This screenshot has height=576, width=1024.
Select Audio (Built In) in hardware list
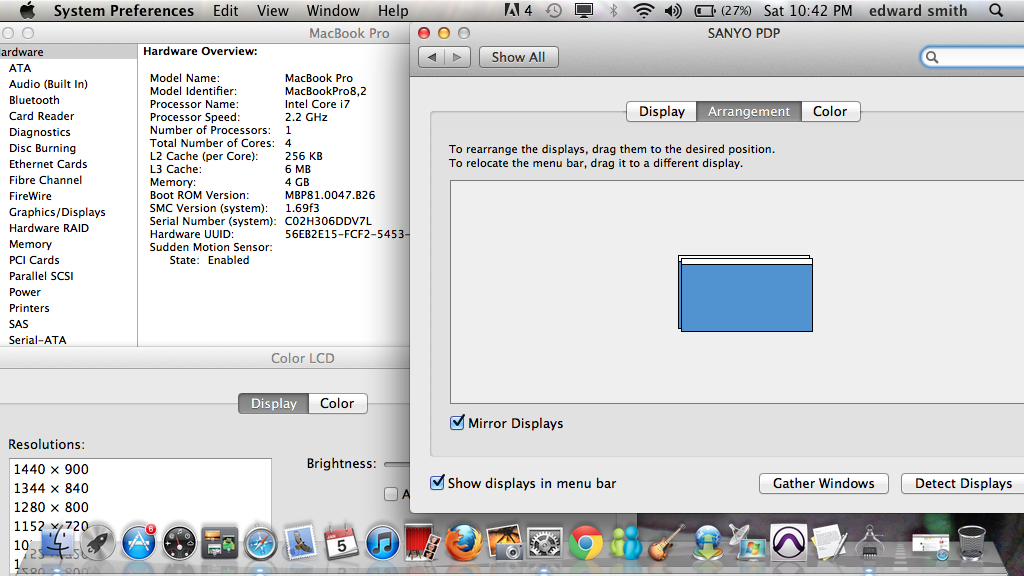click(x=48, y=84)
